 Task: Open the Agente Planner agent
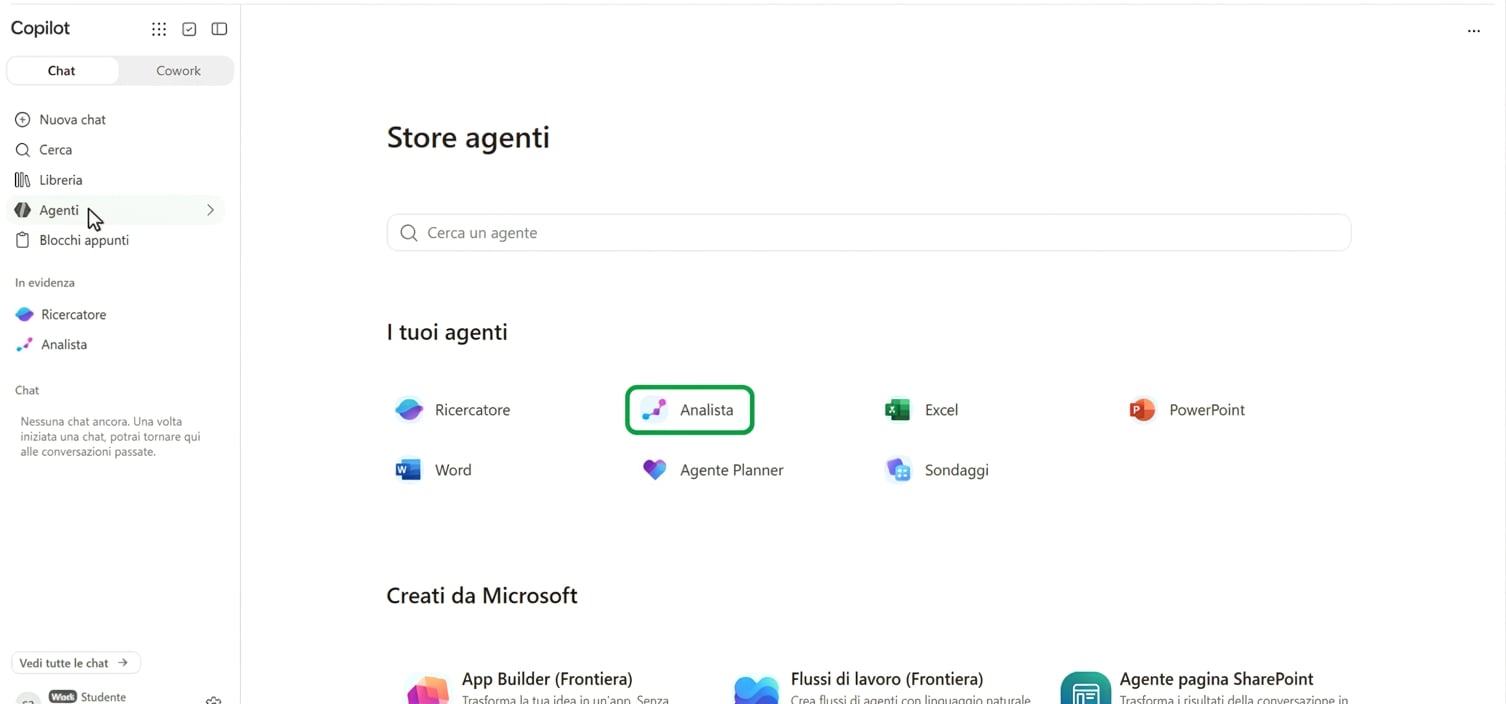pos(713,470)
